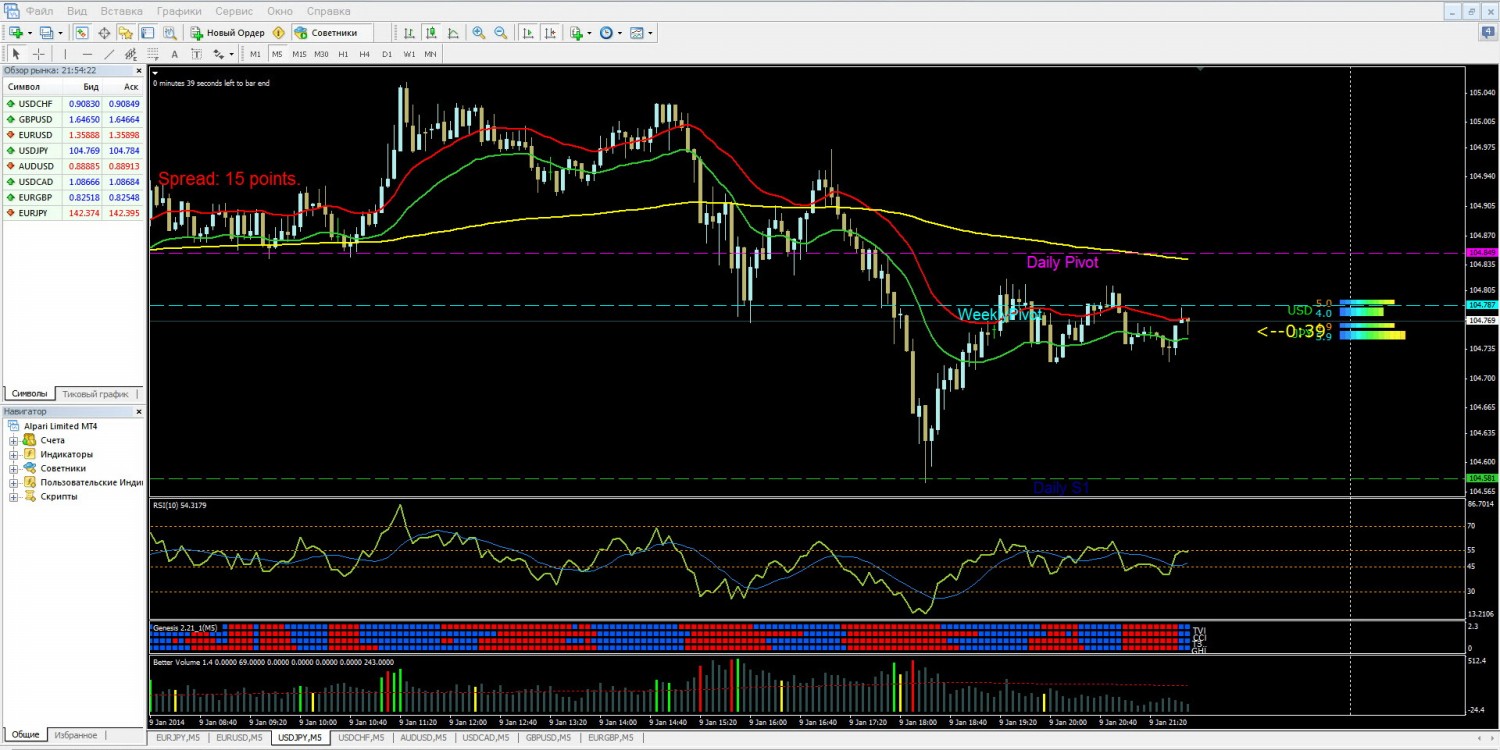Zoom out on the chart
Screen dimensions: 1500x750
click(501, 33)
